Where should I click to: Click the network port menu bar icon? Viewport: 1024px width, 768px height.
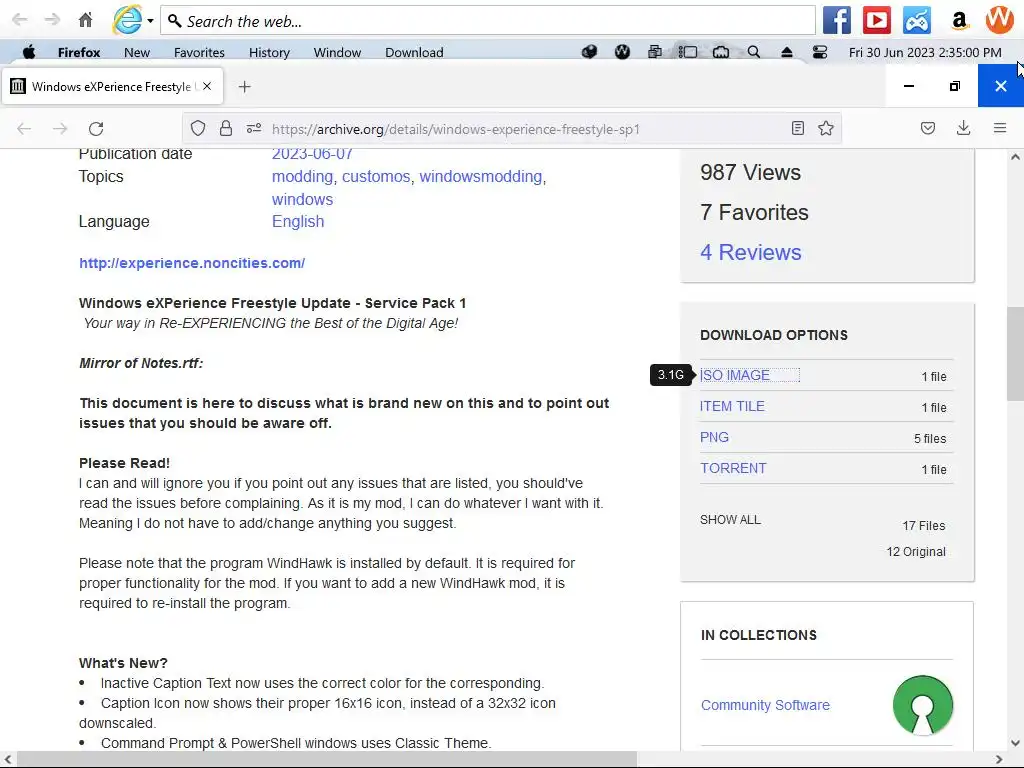tap(721, 52)
